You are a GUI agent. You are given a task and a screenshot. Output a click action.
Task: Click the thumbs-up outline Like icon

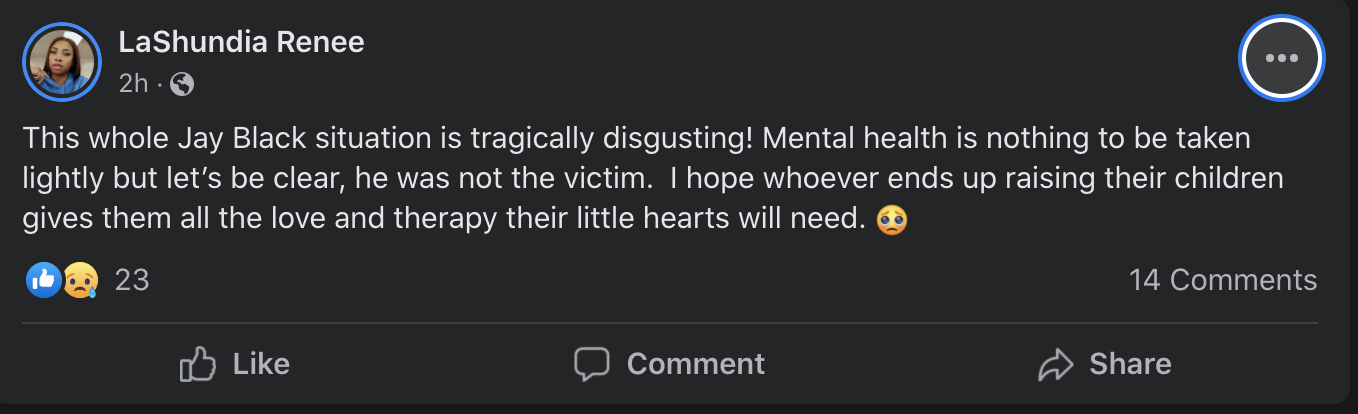[x=197, y=364]
